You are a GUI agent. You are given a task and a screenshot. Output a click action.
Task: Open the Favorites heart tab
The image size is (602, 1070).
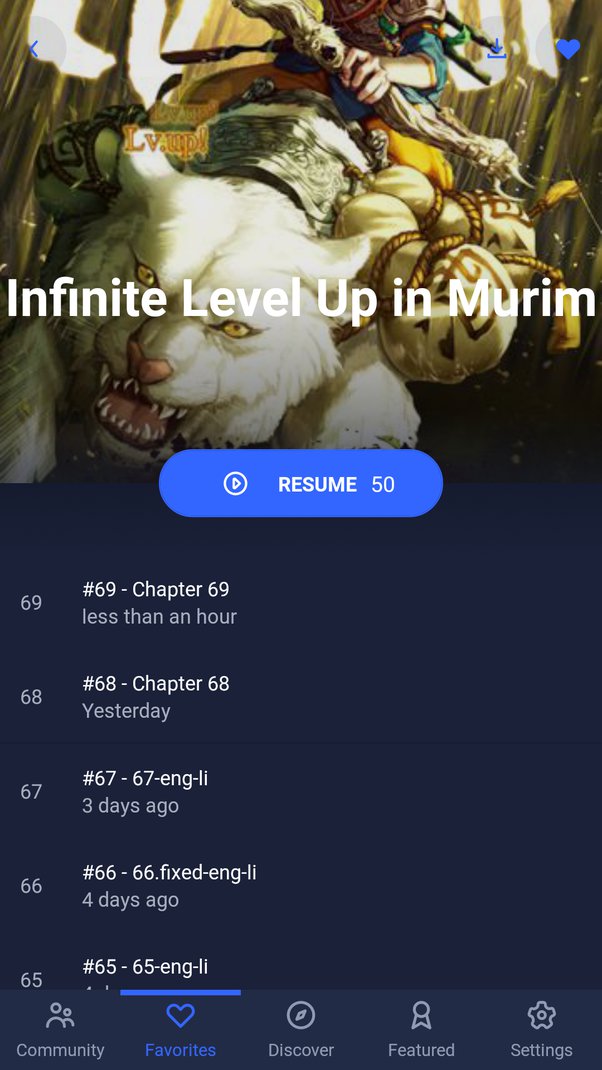coord(180,1015)
